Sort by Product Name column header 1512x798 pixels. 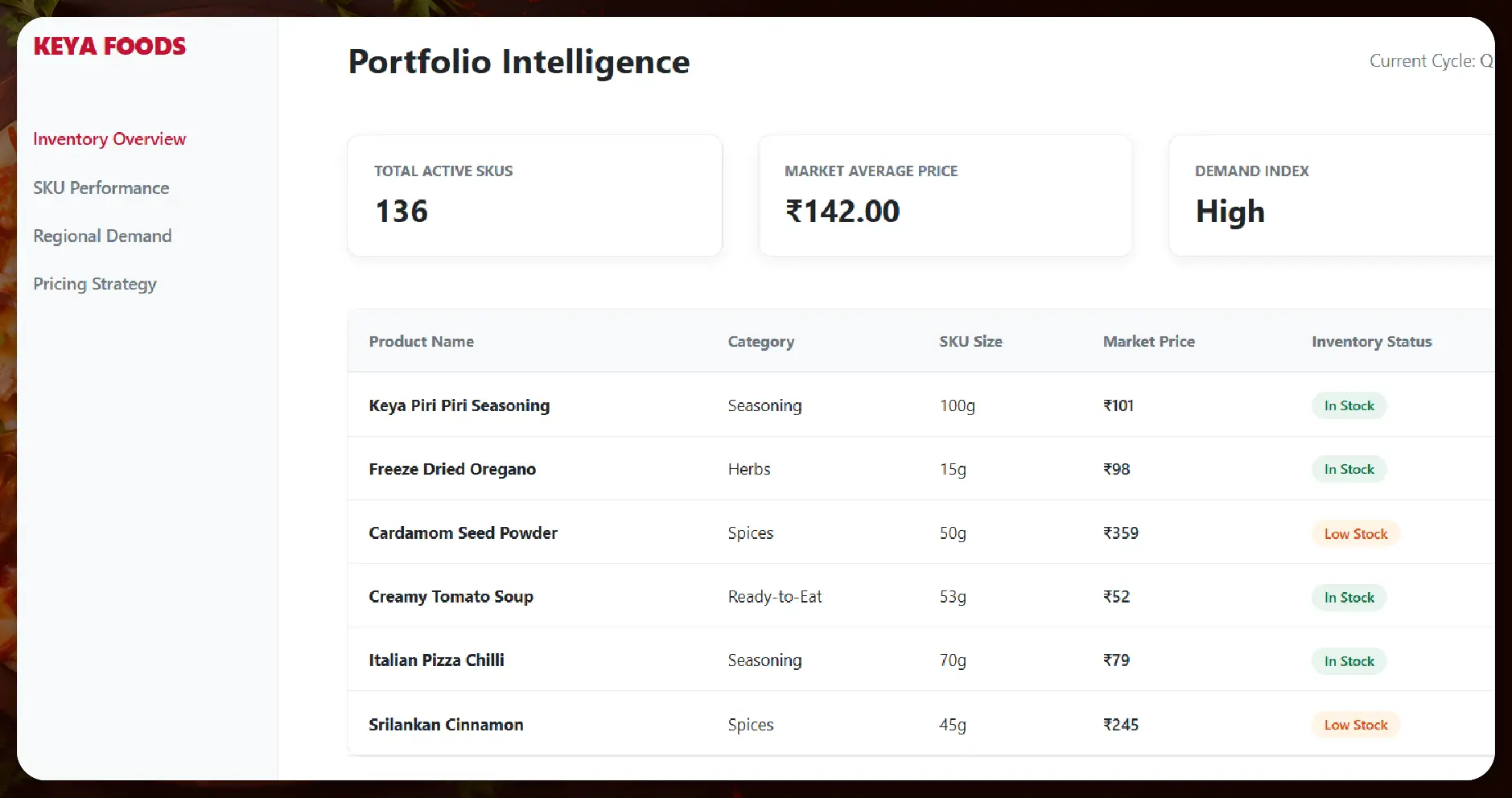click(x=421, y=341)
